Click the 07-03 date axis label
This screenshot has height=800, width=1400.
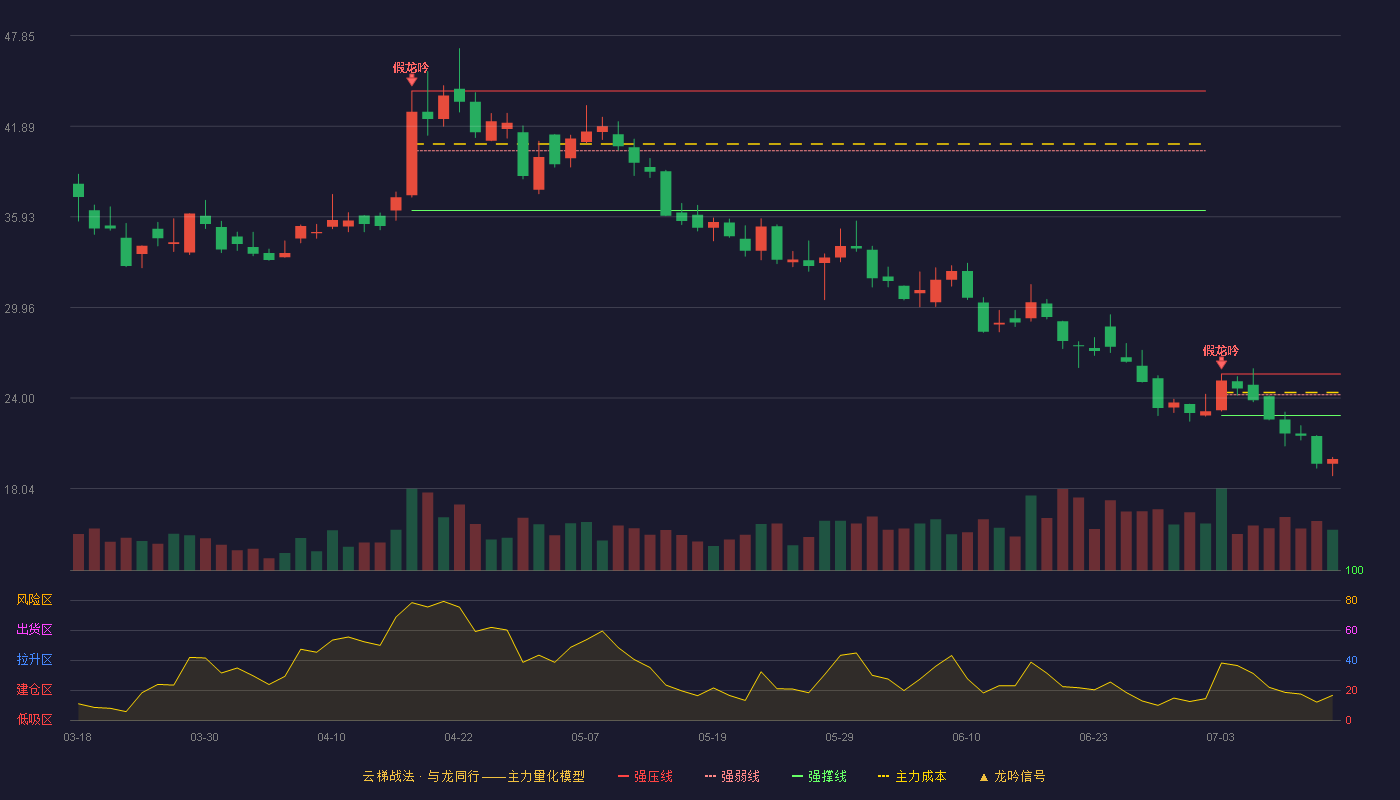coord(1220,737)
